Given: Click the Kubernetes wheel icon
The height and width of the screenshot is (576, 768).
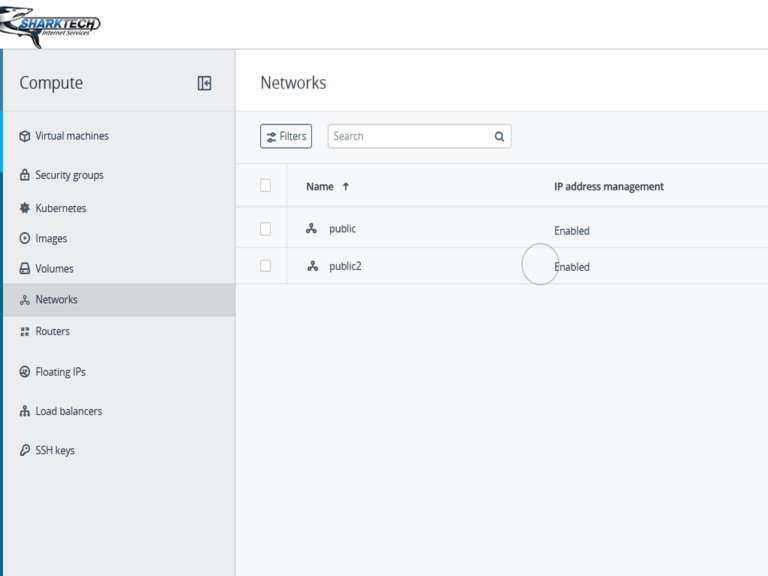Looking at the screenshot, I should (25, 208).
